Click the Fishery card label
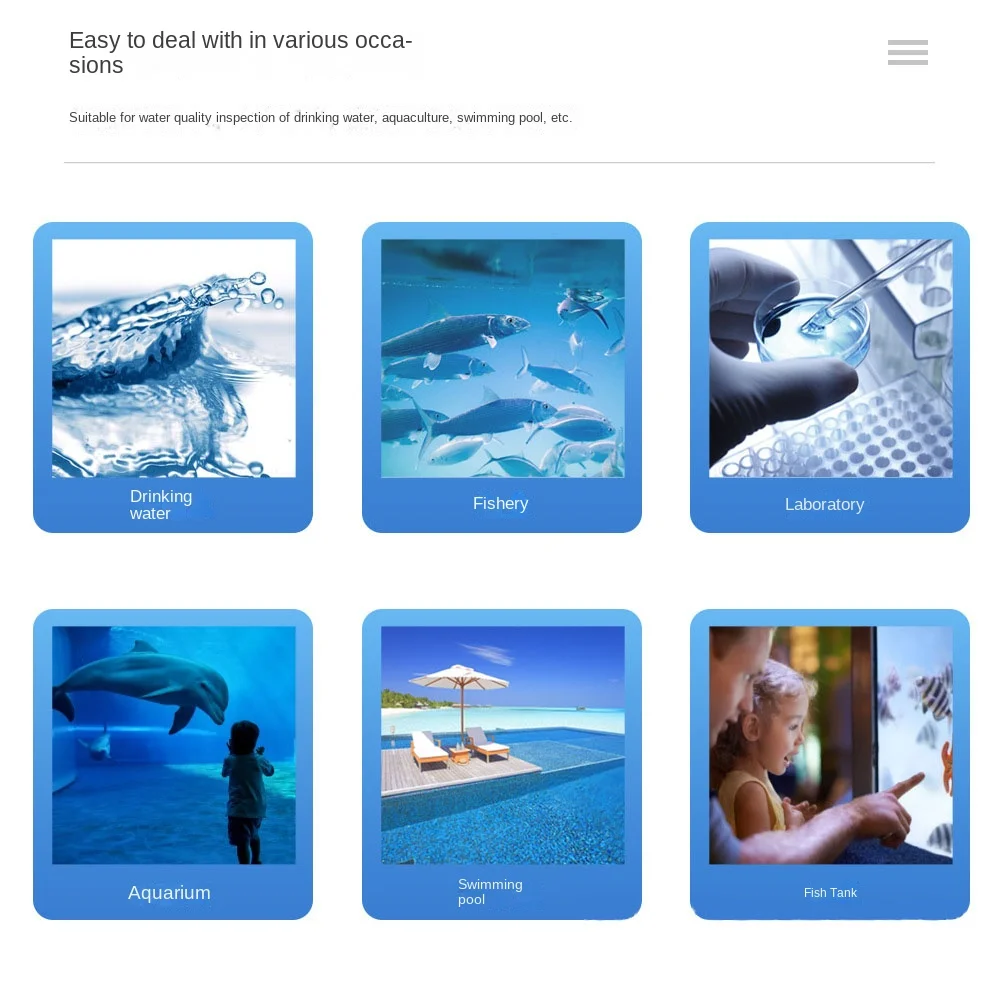This screenshot has width=1000, height=1000. 501,503
